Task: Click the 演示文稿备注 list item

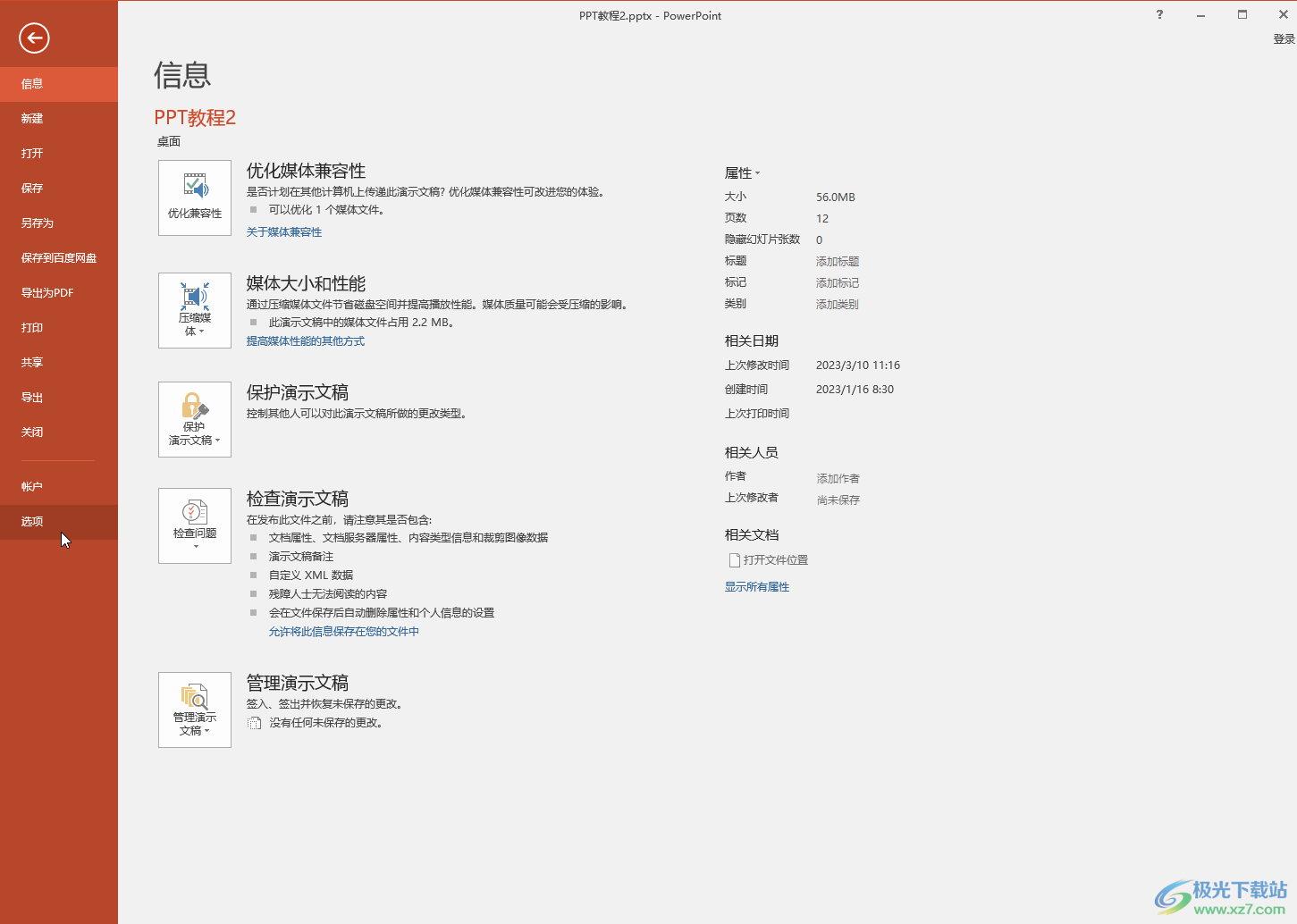Action: [301, 557]
